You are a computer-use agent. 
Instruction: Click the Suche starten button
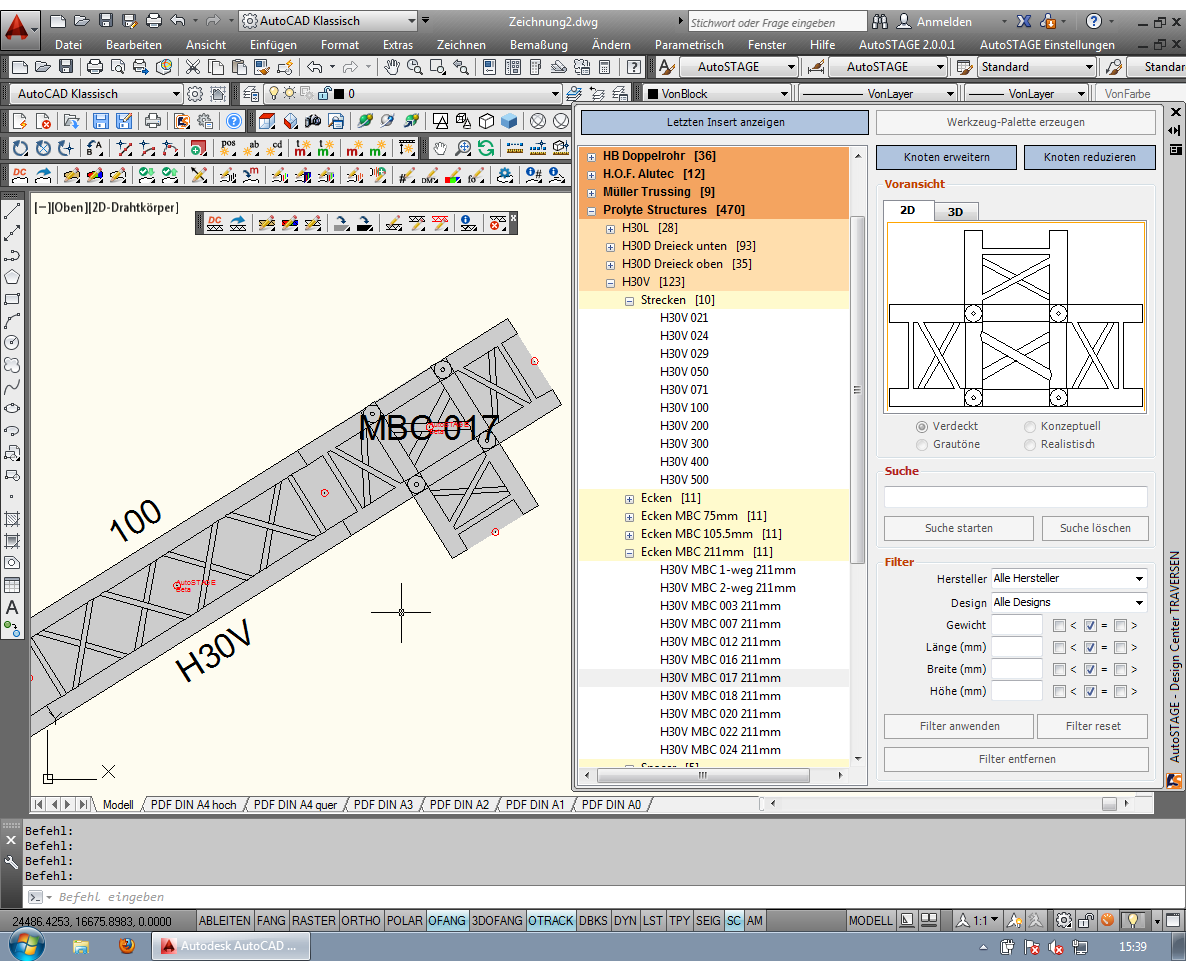click(x=958, y=528)
